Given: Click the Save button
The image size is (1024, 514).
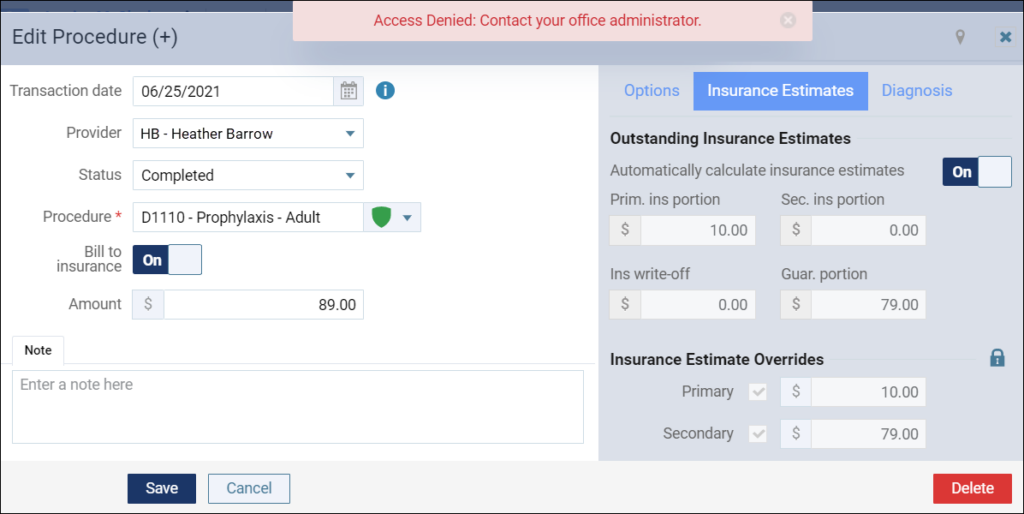Looking at the screenshot, I should 161,489.
